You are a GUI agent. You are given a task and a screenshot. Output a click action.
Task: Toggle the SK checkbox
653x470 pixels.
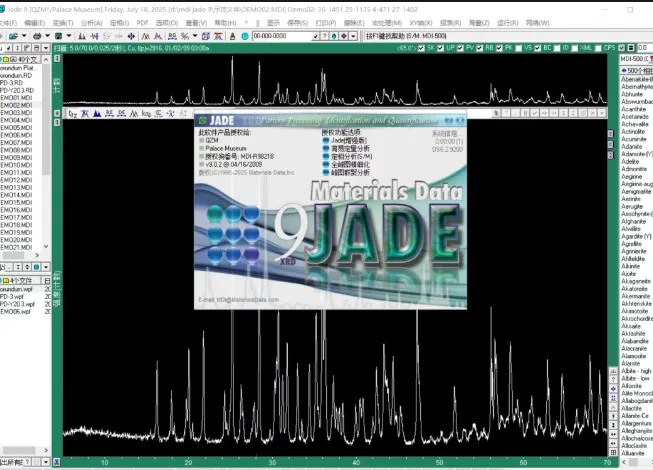(x=421, y=48)
